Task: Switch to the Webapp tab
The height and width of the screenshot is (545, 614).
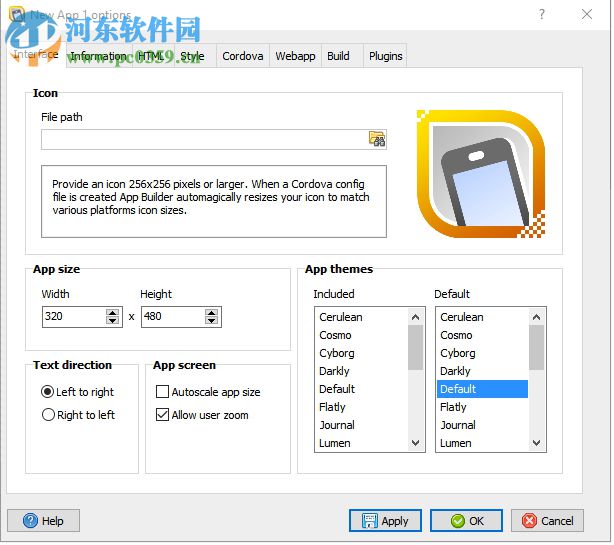Action: pyautogui.click(x=296, y=56)
